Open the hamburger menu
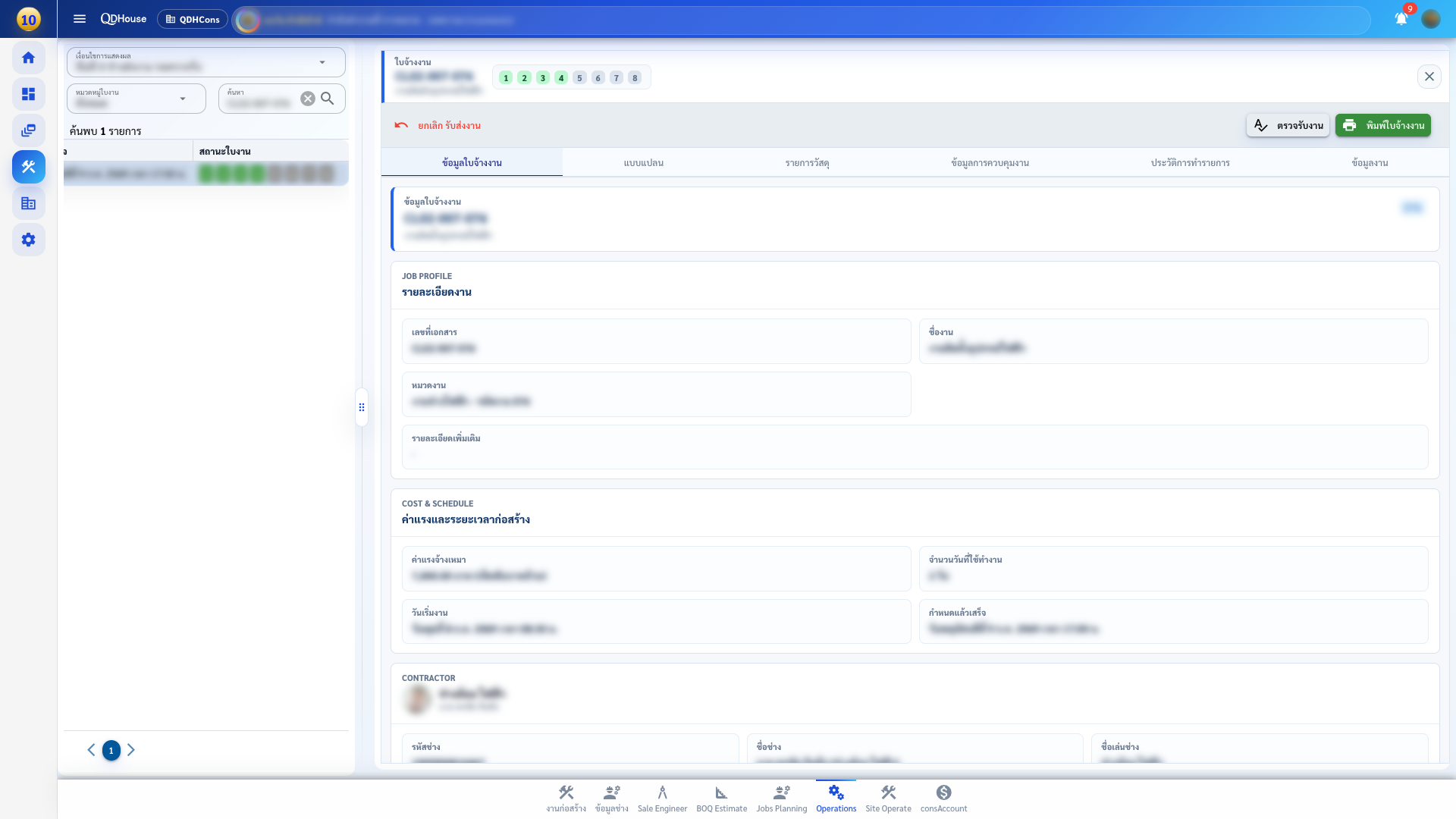Screen dimensions: 1456x819 [80, 19]
